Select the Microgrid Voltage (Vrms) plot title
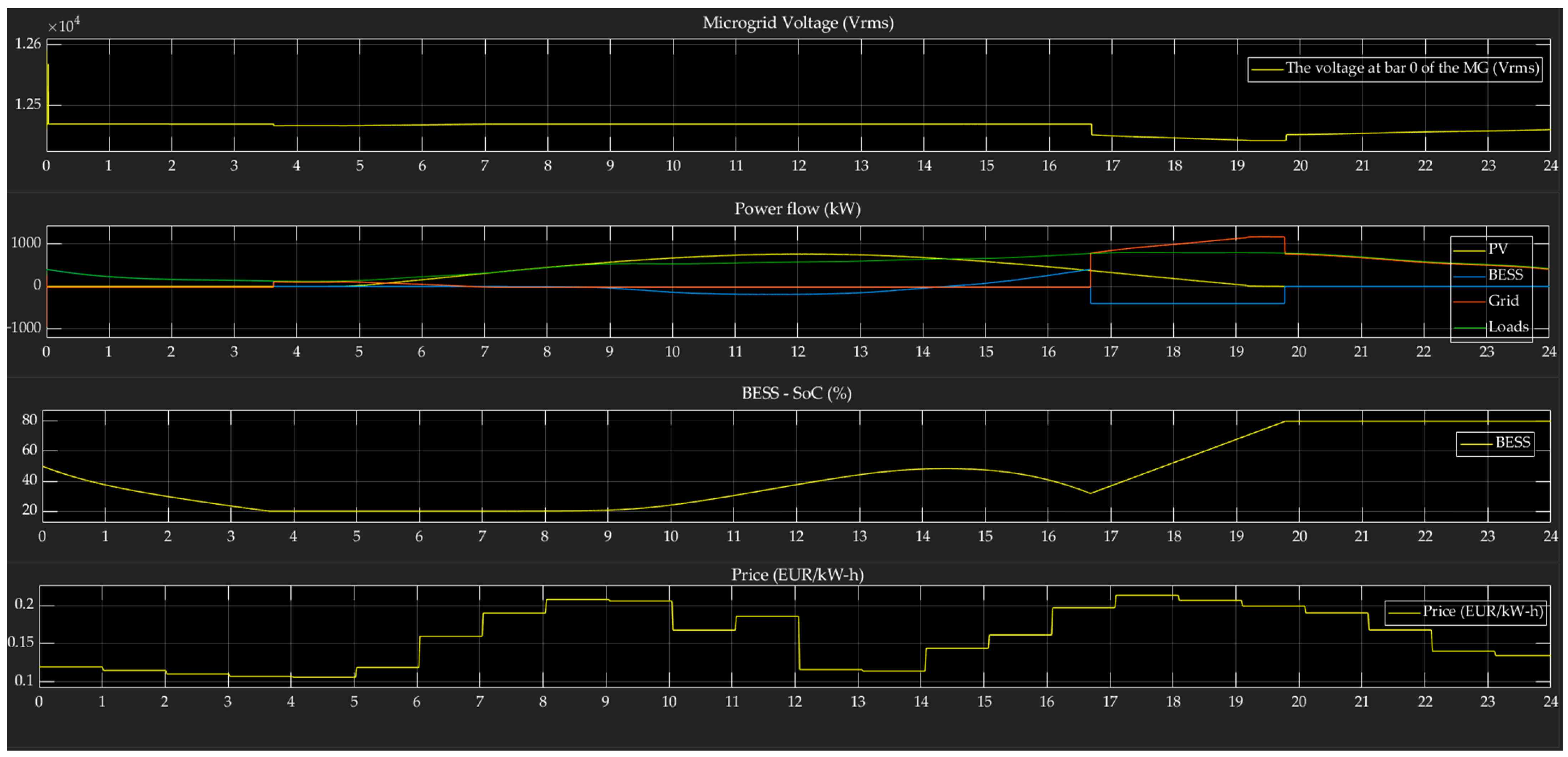The height and width of the screenshot is (757, 1568). [x=798, y=22]
